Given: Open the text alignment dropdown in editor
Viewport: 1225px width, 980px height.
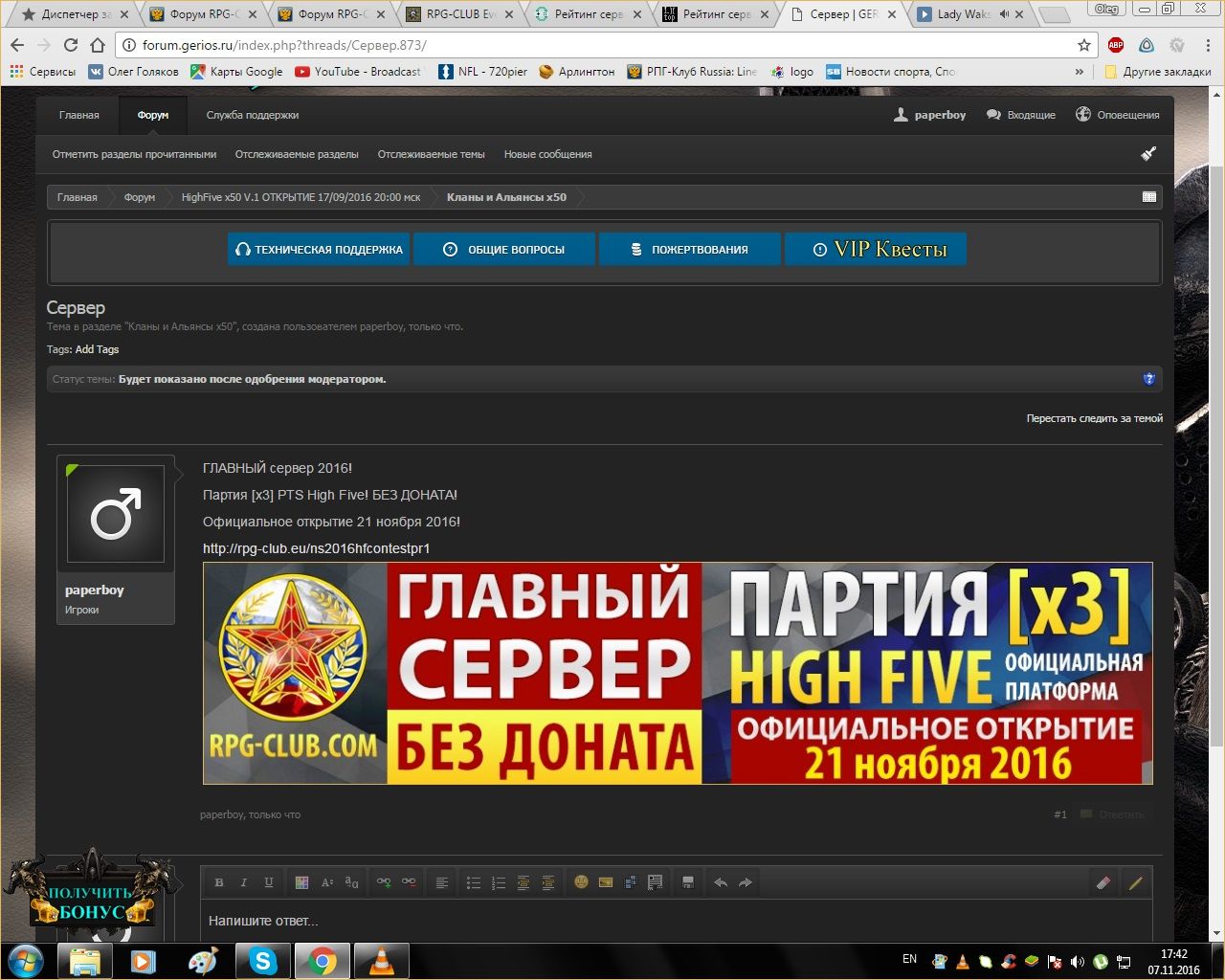Looking at the screenshot, I should [441, 882].
